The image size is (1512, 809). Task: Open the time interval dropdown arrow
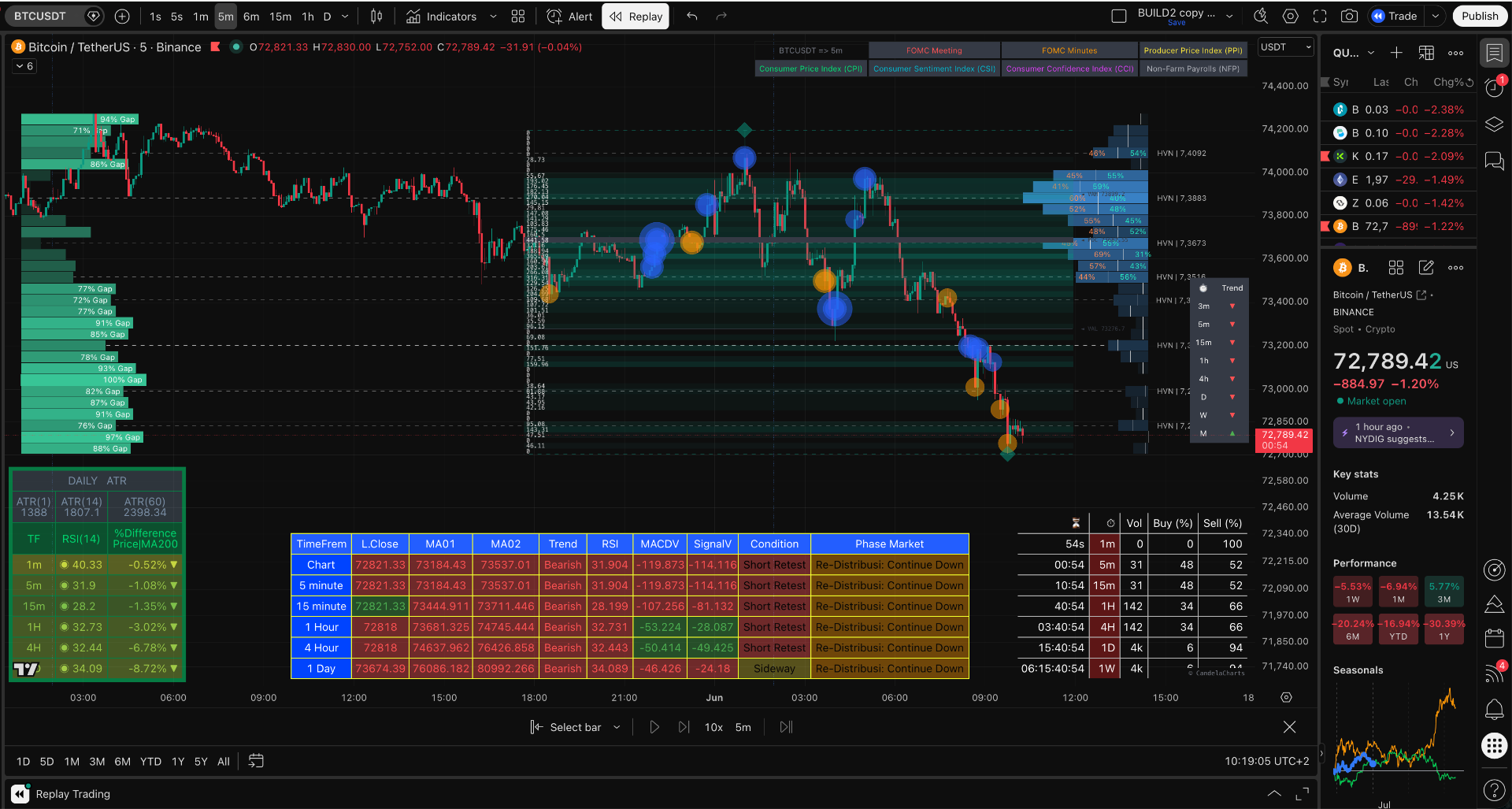[345, 16]
